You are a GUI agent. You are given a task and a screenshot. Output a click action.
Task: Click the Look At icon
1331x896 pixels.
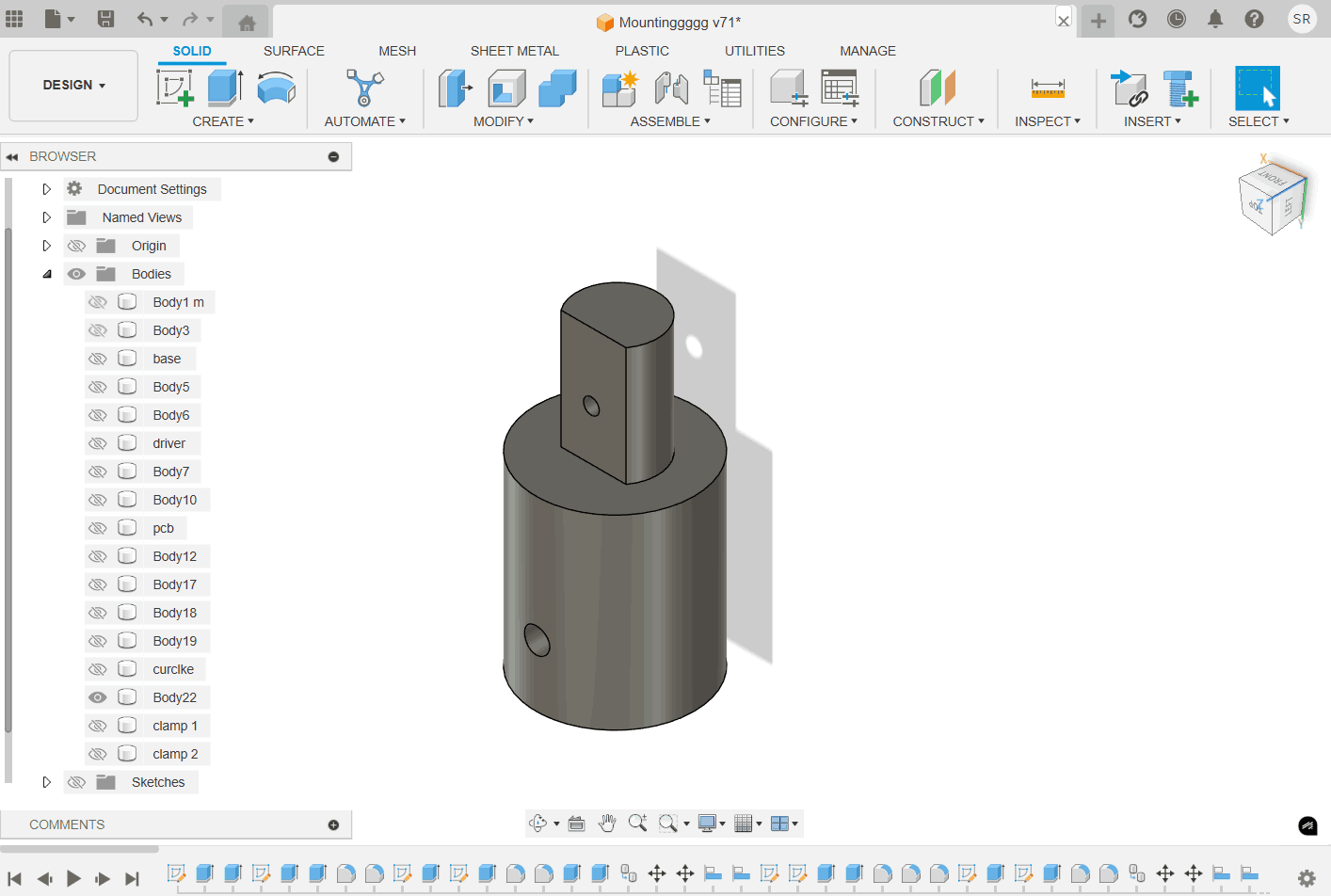[576, 824]
